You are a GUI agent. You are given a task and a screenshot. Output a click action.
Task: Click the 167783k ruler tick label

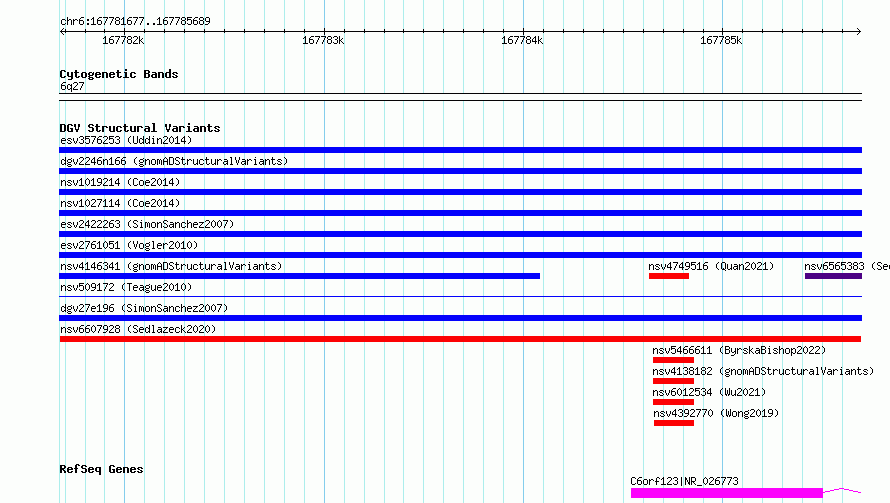pyautogui.click(x=323, y=41)
